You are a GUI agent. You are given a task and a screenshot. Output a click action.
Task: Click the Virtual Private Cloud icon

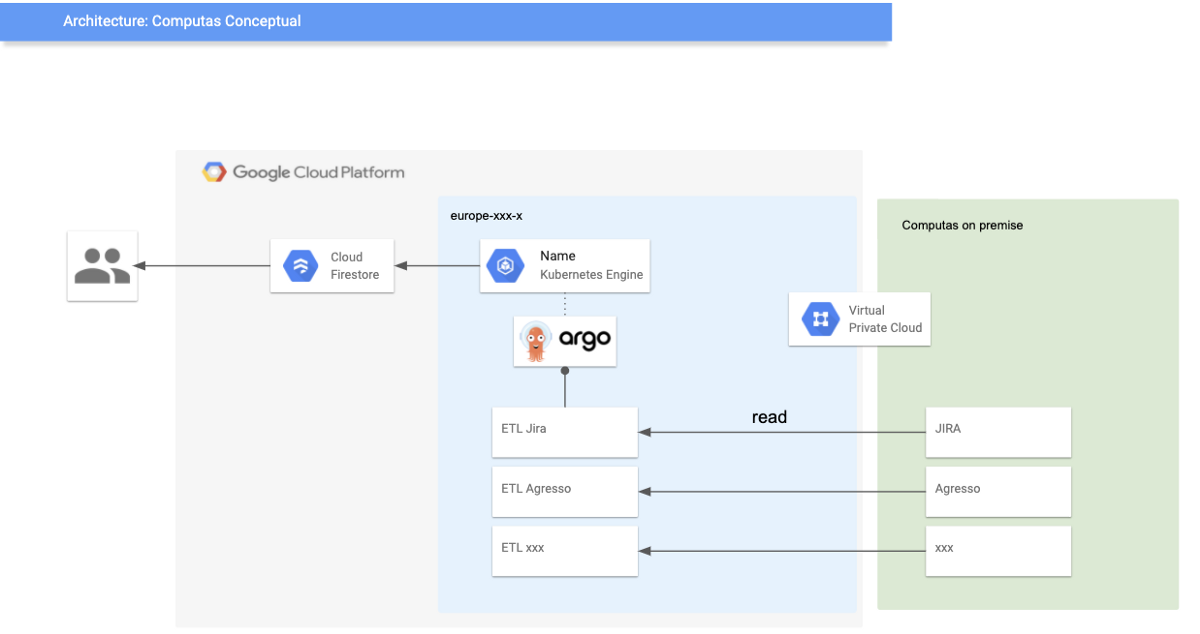click(x=821, y=319)
